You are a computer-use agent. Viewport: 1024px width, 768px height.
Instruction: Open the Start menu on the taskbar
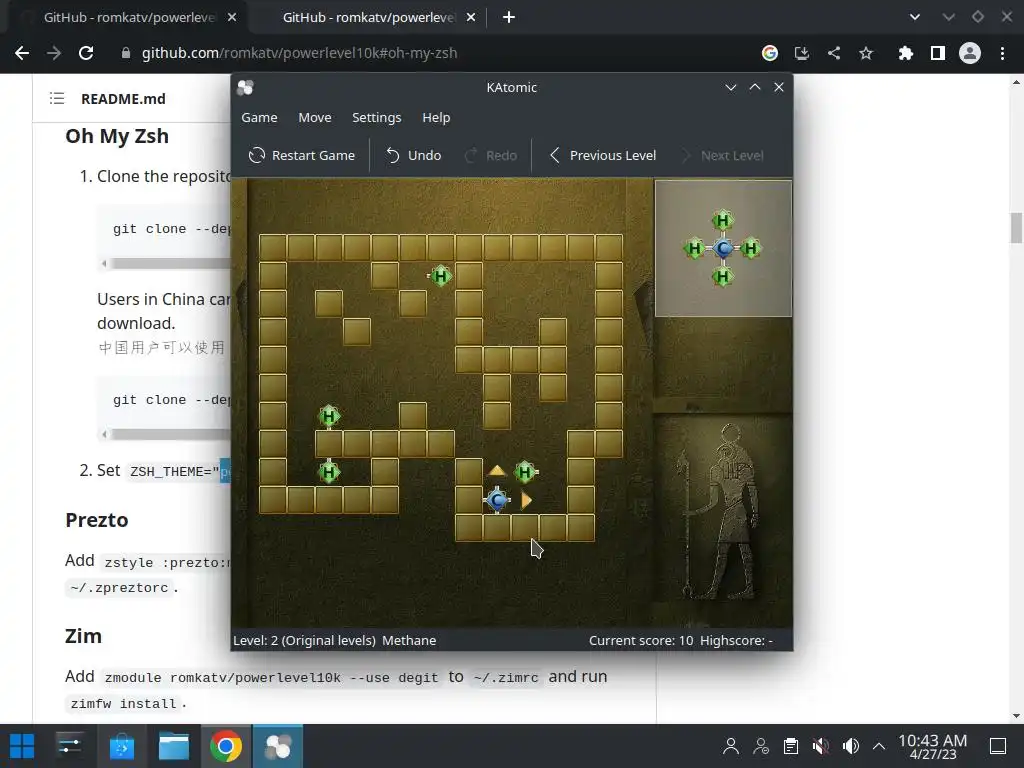tap(22, 746)
